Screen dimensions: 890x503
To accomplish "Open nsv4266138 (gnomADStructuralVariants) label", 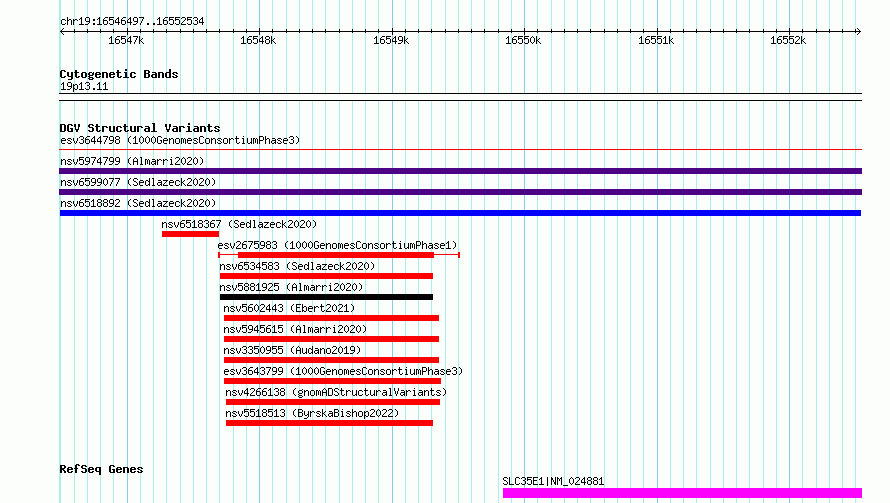I will 336,392.
